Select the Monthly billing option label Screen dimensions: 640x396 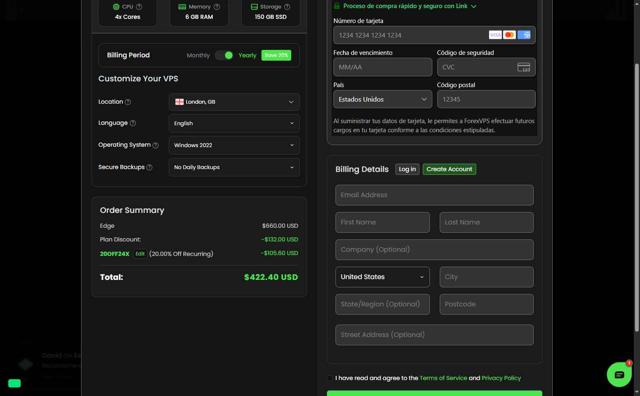point(198,56)
